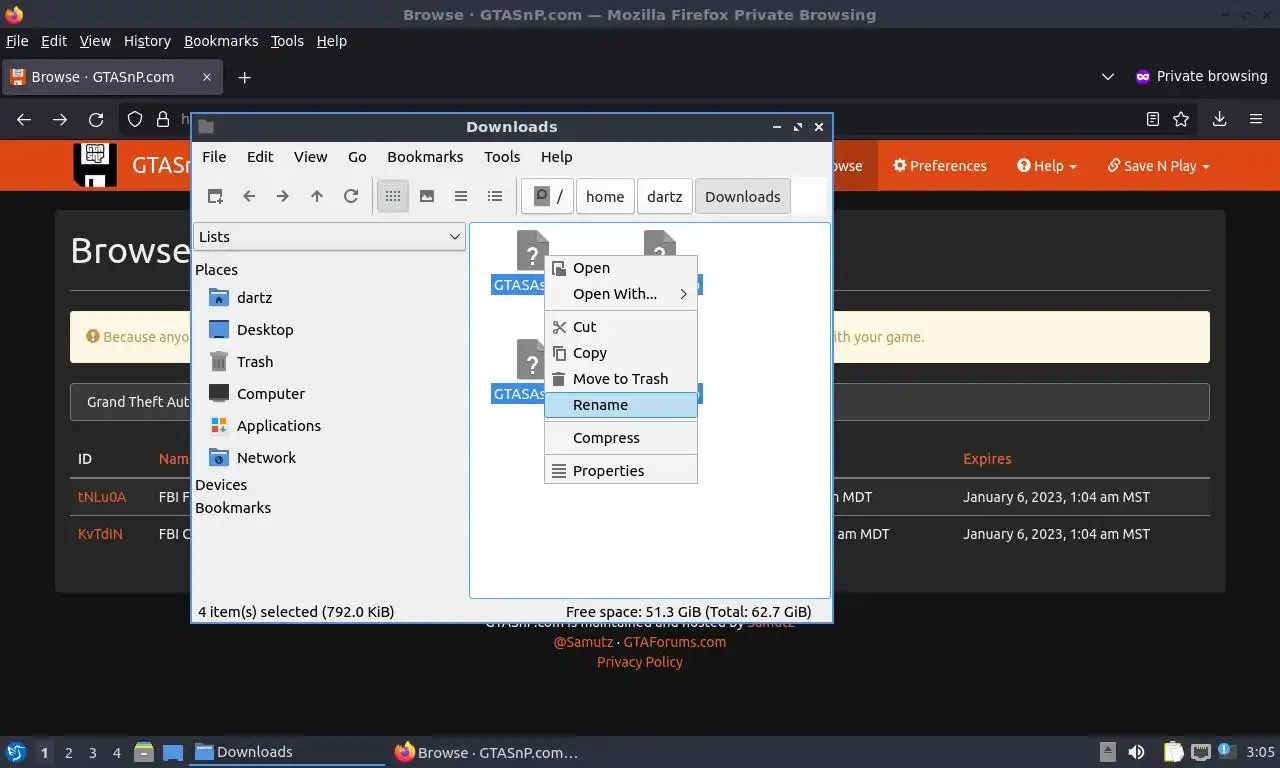Sort table by the Expires column
1280x768 pixels.
987,459
